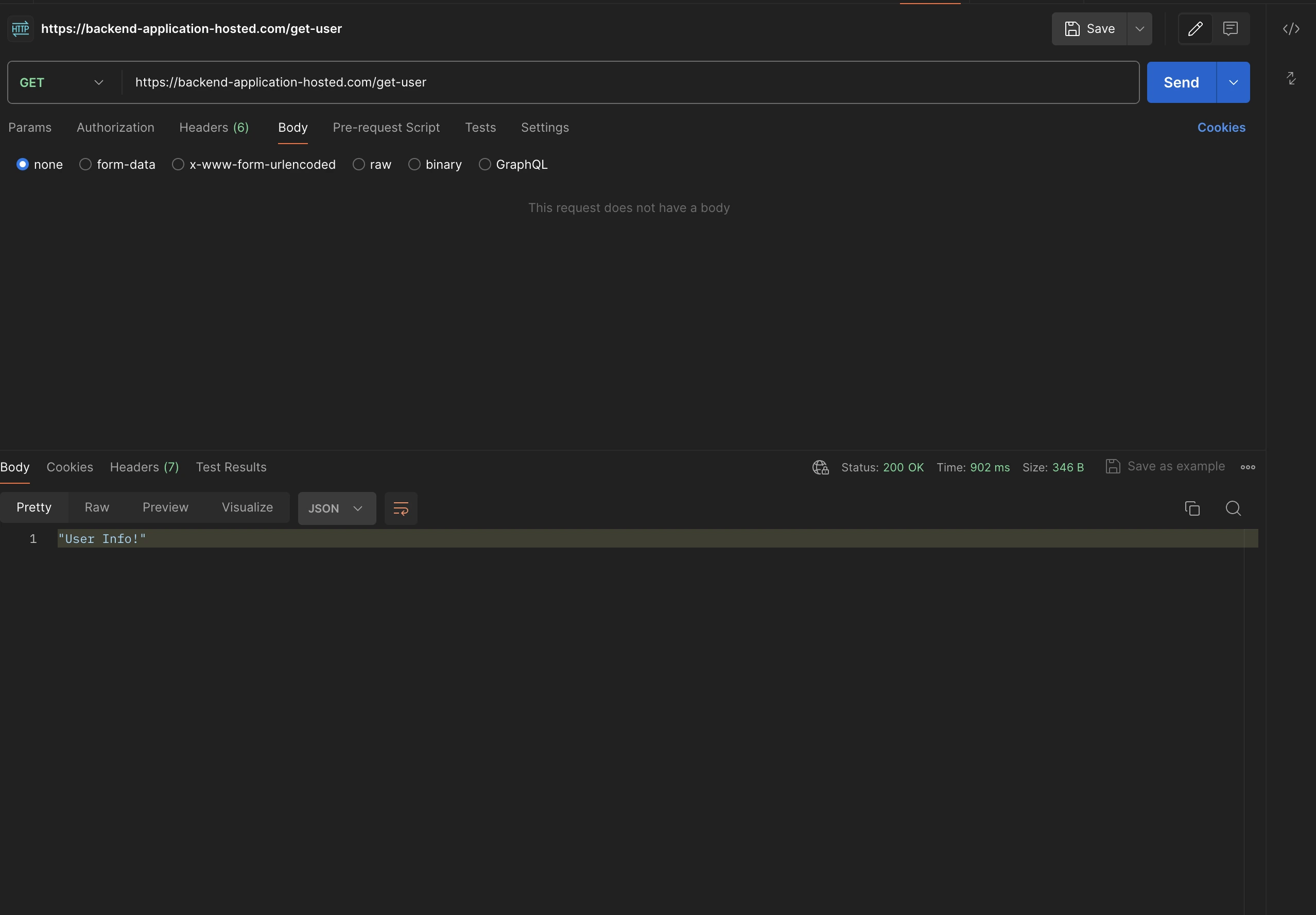Open the Pre-request Script tab
Viewport: 1316px width, 915px height.
(386, 128)
